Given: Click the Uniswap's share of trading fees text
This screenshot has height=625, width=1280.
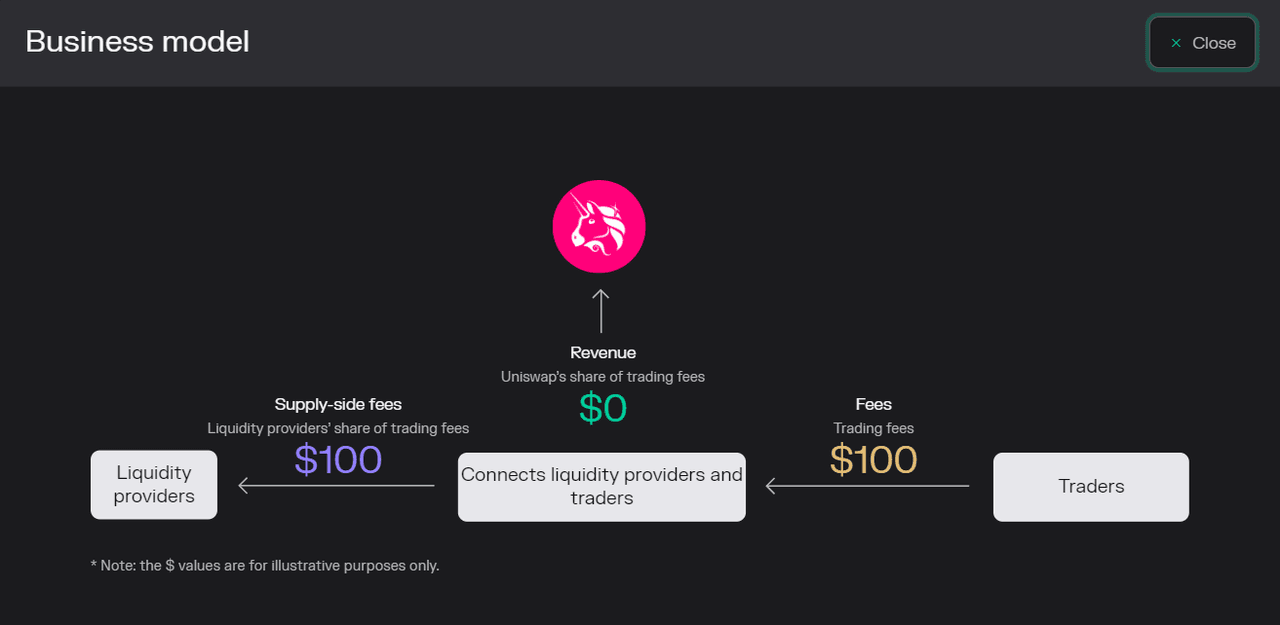Looking at the screenshot, I should click(603, 377).
